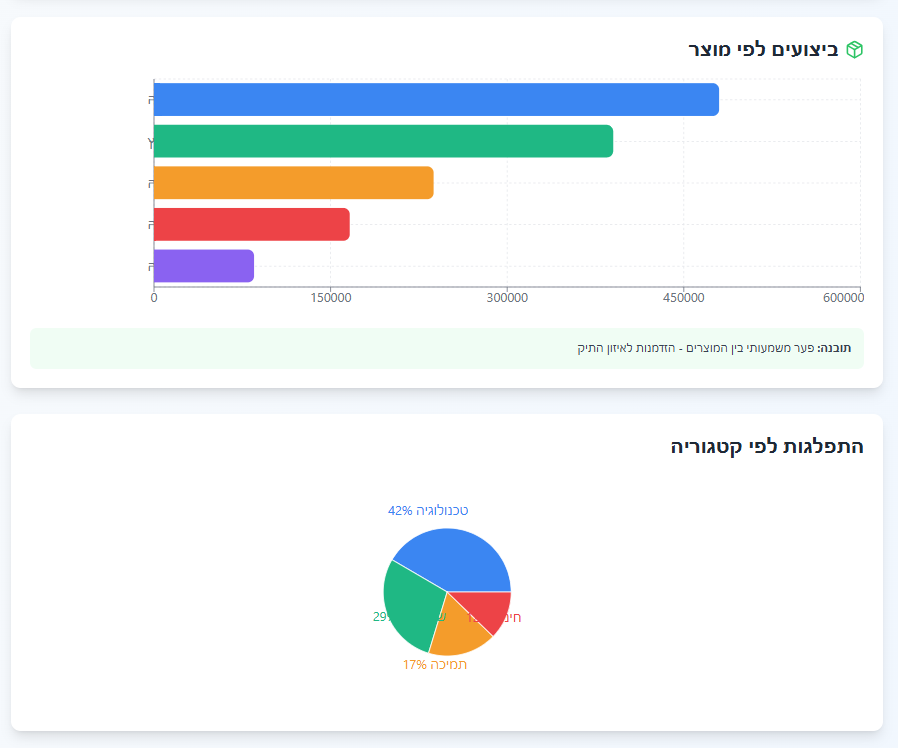
Task: Click the 300000 axis tick label
Action: pyautogui.click(x=507, y=298)
